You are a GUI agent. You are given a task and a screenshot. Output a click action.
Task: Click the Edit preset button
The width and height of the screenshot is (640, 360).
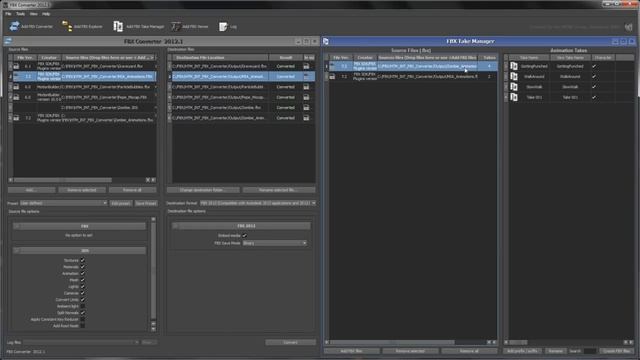[121, 203]
